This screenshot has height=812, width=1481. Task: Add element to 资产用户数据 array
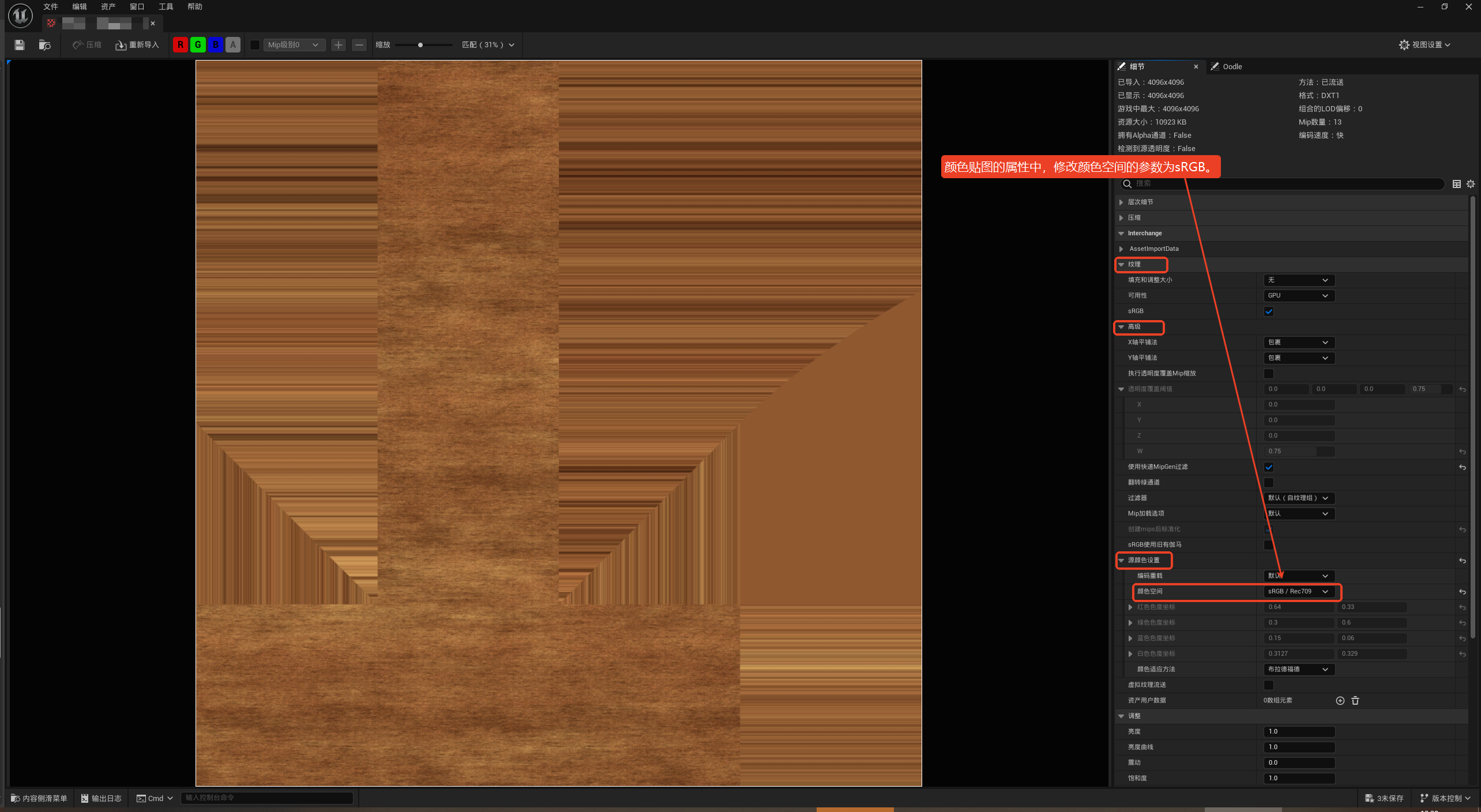click(1340, 701)
